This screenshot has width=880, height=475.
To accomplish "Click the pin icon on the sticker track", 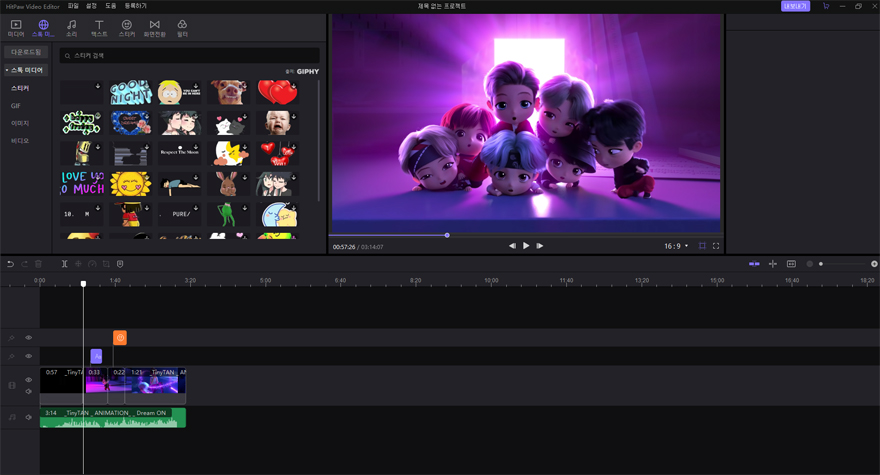I will pos(11,338).
